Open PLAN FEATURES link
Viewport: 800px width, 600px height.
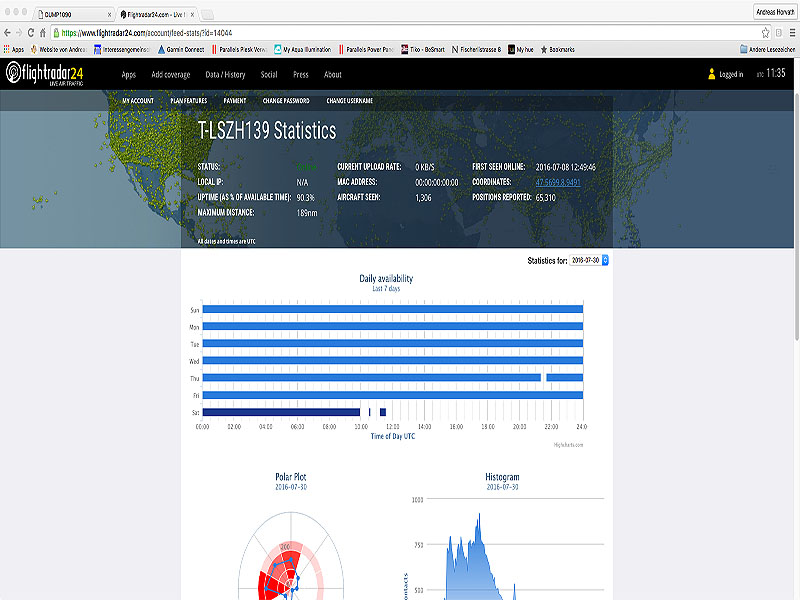pyautogui.click(x=189, y=101)
